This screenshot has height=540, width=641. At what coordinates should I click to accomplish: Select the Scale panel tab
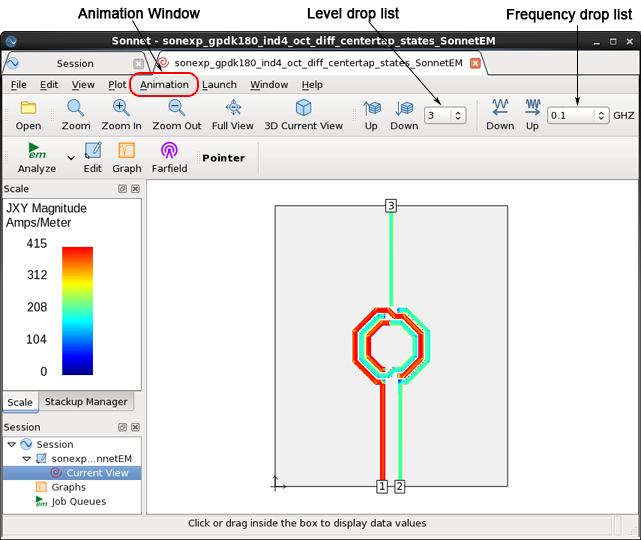coord(20,402)
